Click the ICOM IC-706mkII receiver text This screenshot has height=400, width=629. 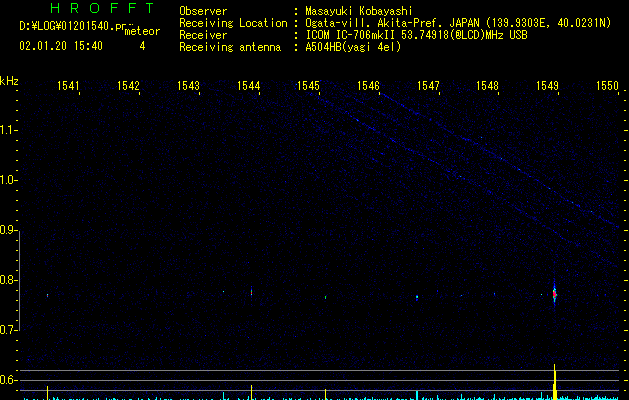[416, 35]
